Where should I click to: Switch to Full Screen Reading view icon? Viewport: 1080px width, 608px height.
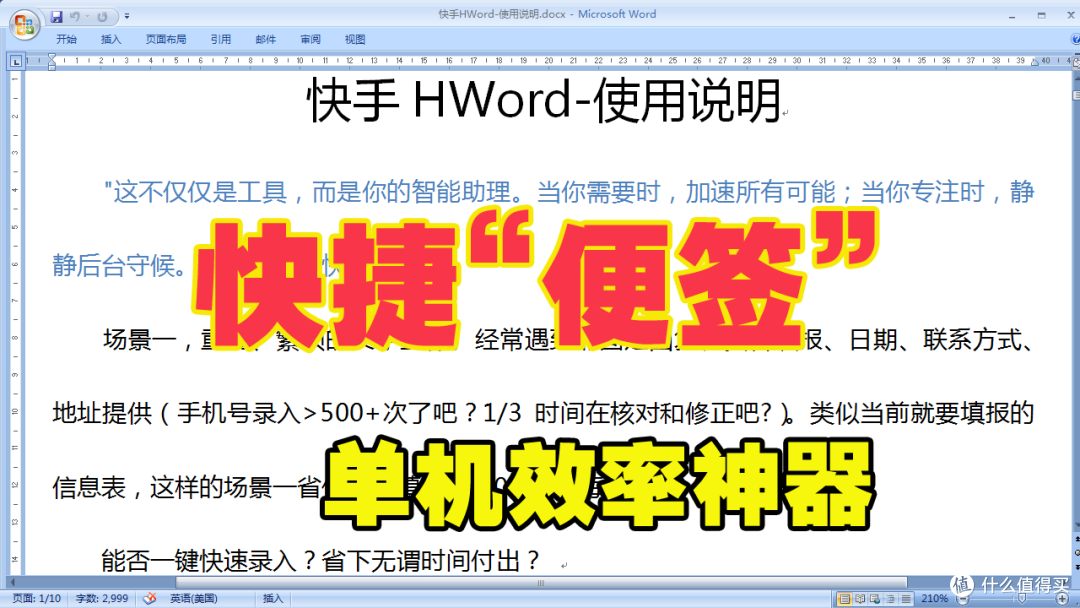pos(860,599)
